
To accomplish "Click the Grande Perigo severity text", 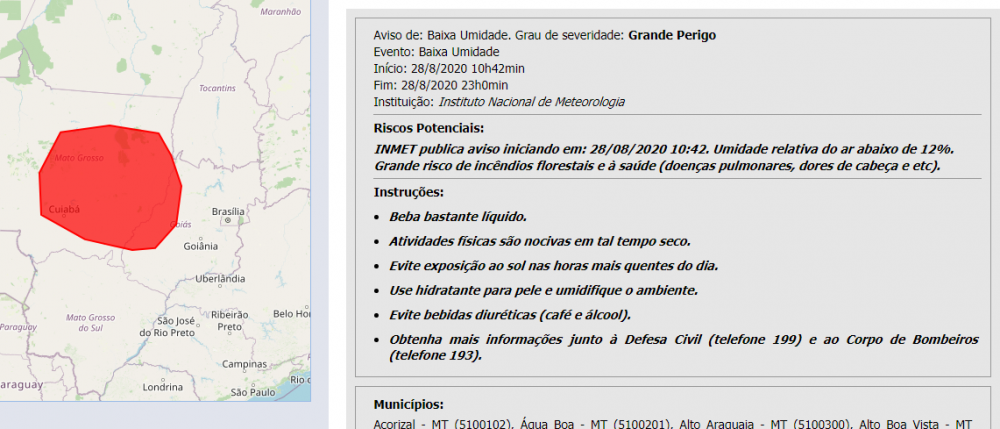I will tap(672, 35).
